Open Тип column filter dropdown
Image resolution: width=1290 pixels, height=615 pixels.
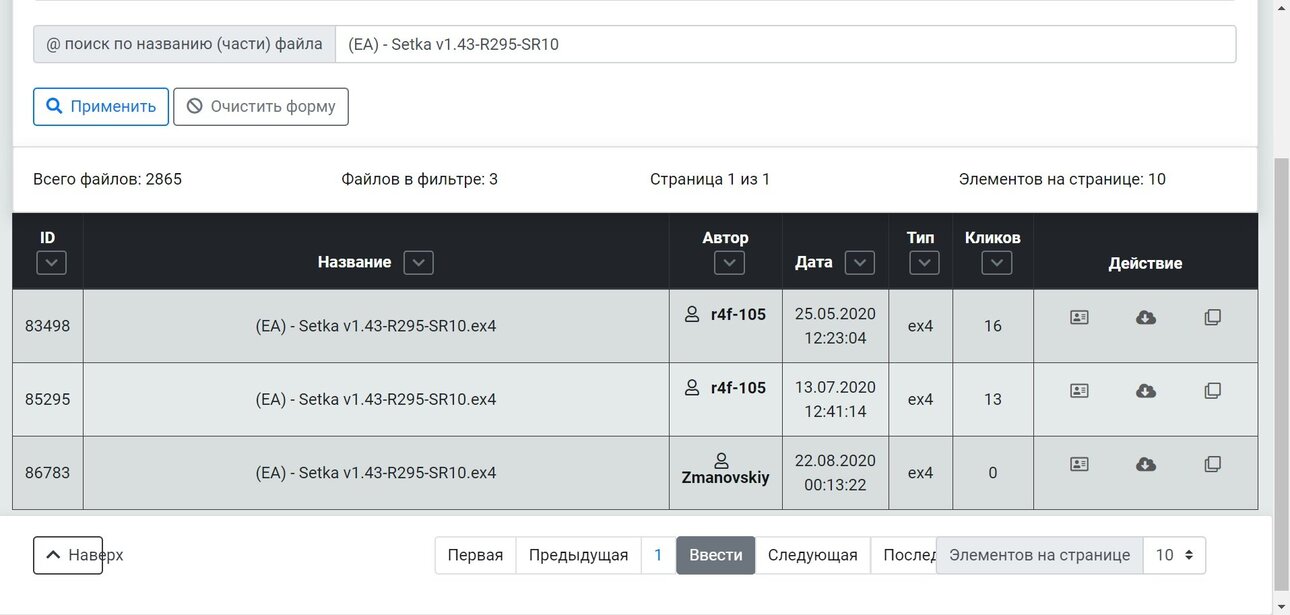click(x=923, y=263)
